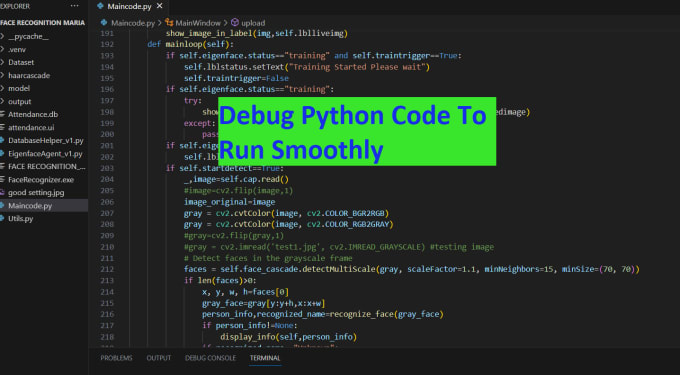Open the Explorer more actions ellipsis
The image size is (680, 375).
(75, 6)
